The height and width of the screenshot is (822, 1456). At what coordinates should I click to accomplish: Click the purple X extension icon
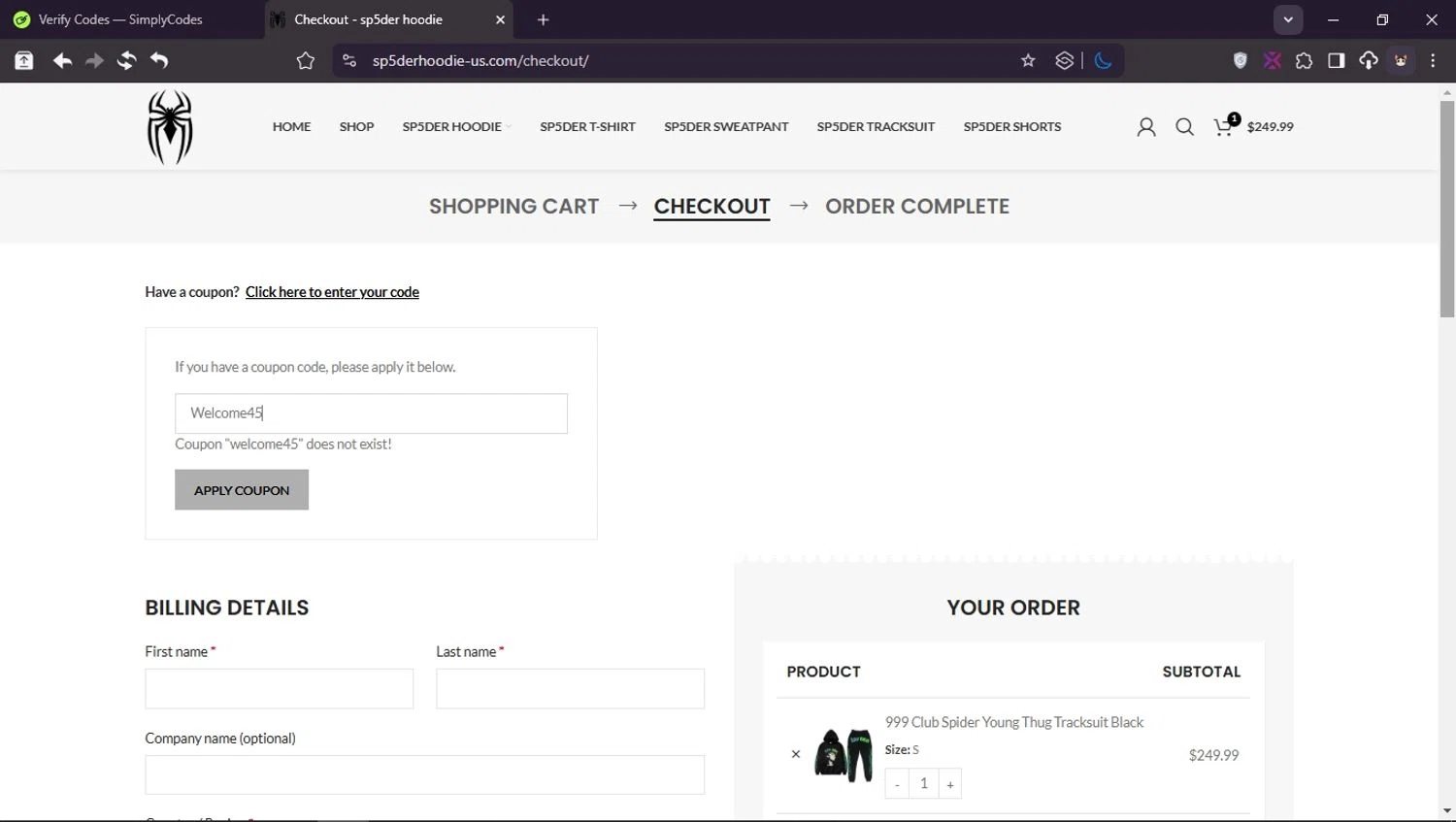click(x=1272, y=60)
